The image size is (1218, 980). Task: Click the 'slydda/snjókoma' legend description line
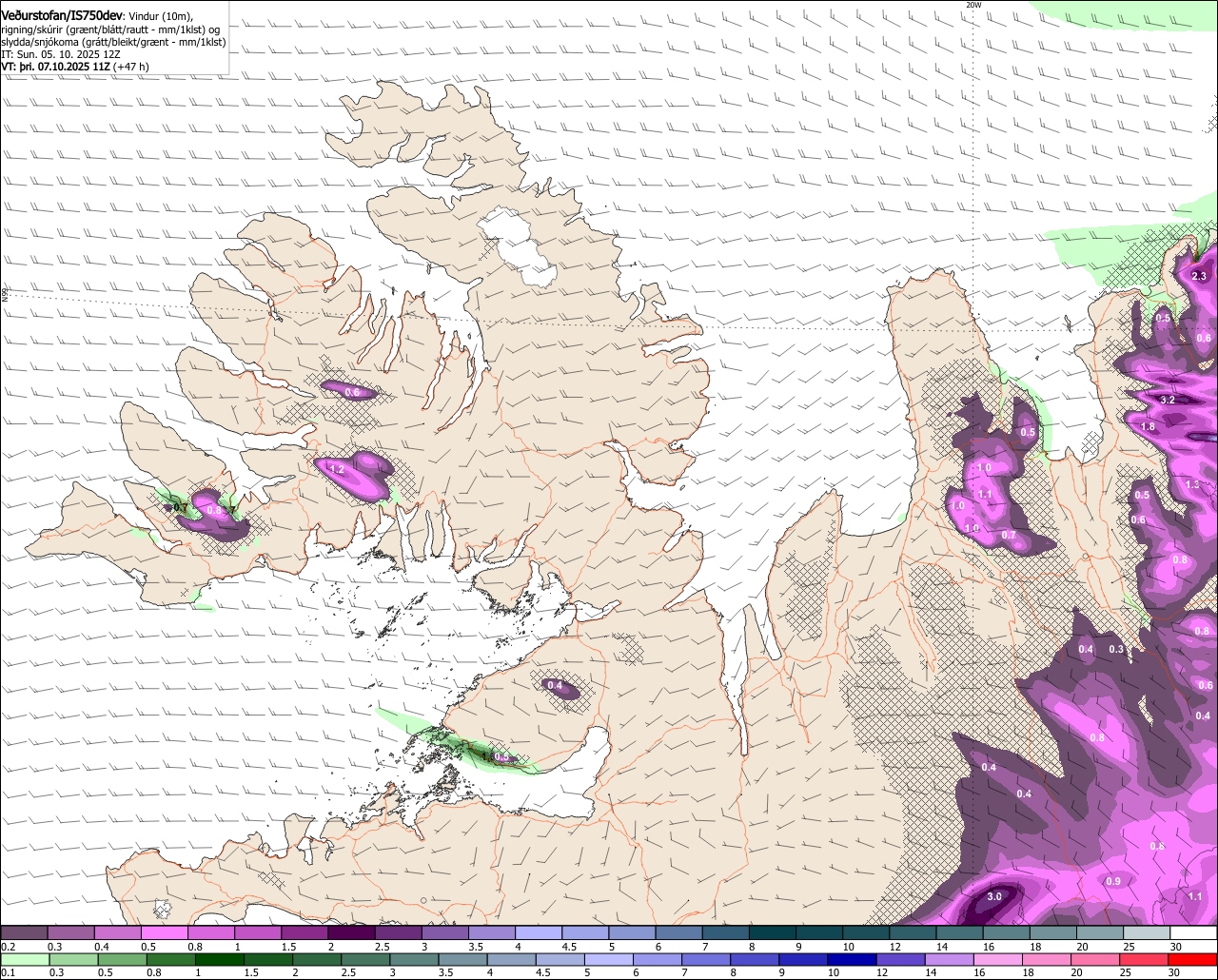click(113, 42)
